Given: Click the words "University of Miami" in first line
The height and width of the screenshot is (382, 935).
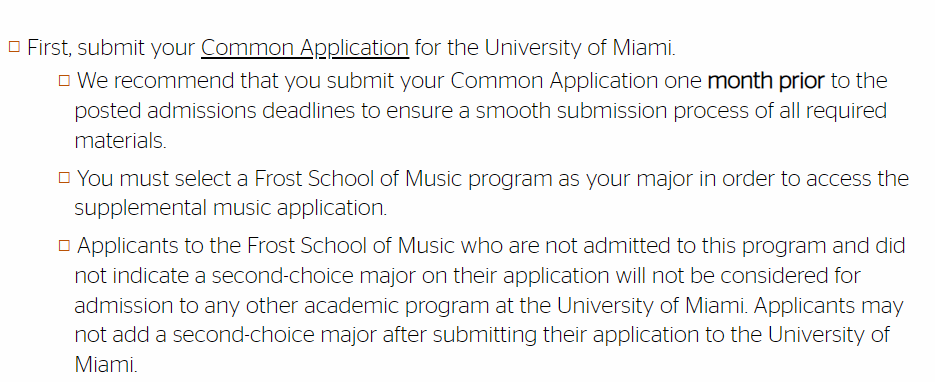Looking at the screenshot, I should [578, 48].
